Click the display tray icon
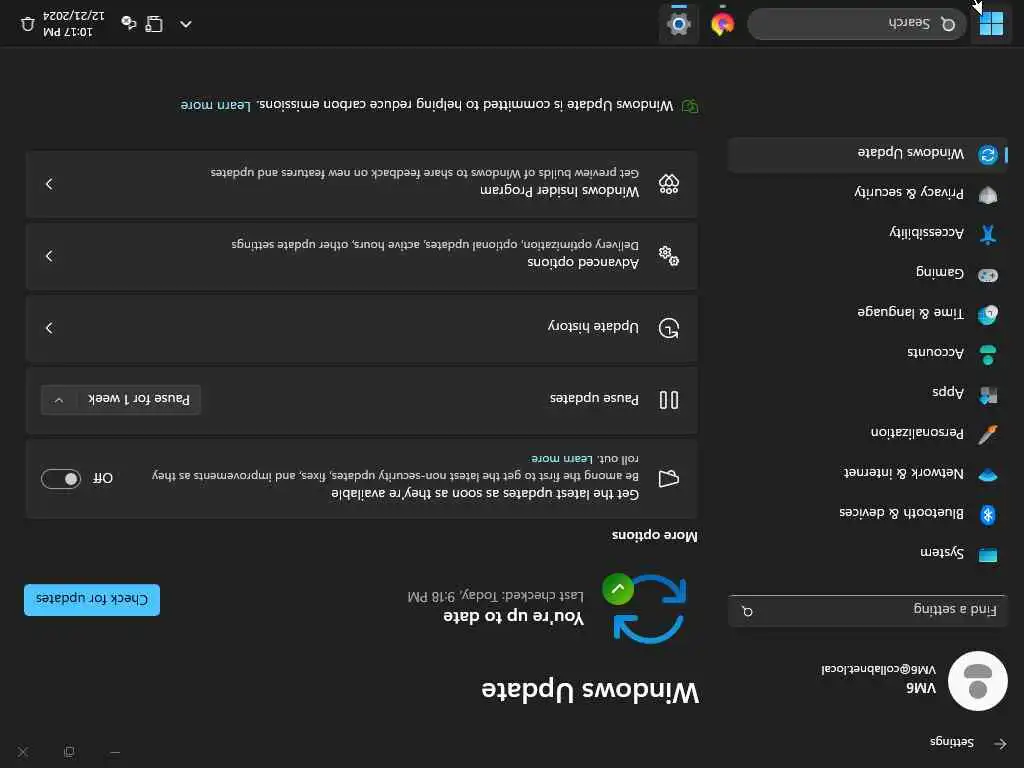The height and width of the screenshot is (768, 1024). (153, 24)
